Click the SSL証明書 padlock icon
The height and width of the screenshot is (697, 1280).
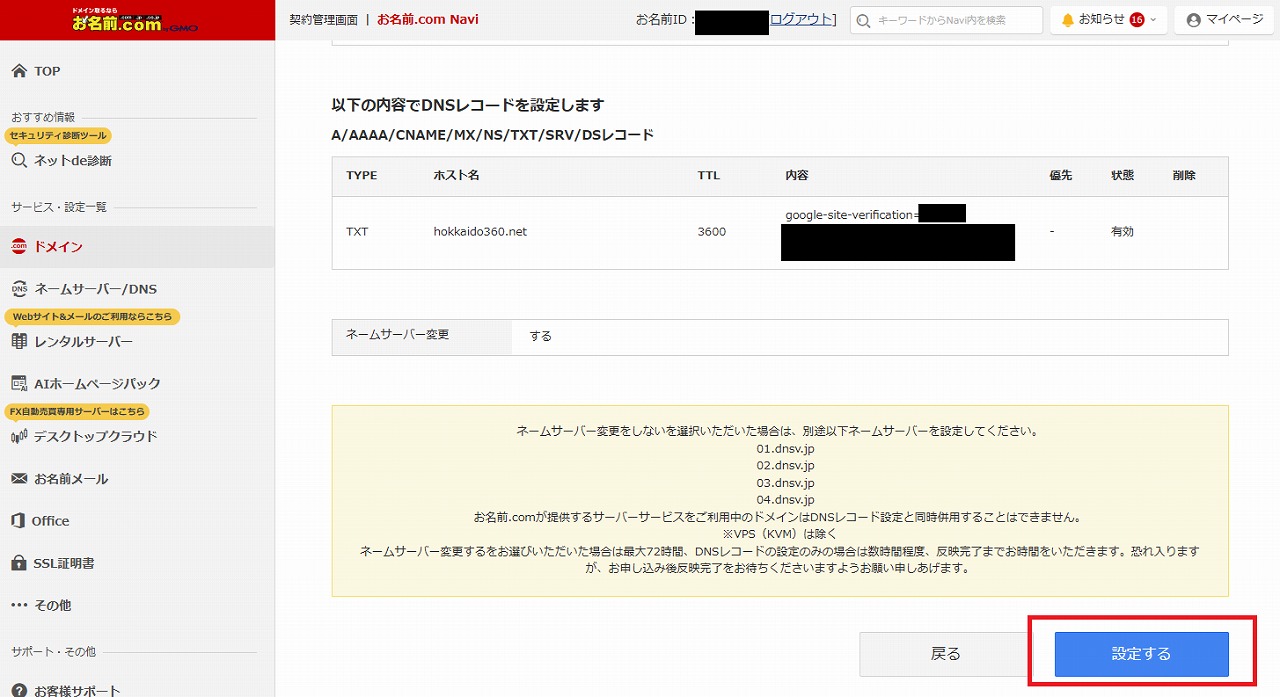[19, 563]
